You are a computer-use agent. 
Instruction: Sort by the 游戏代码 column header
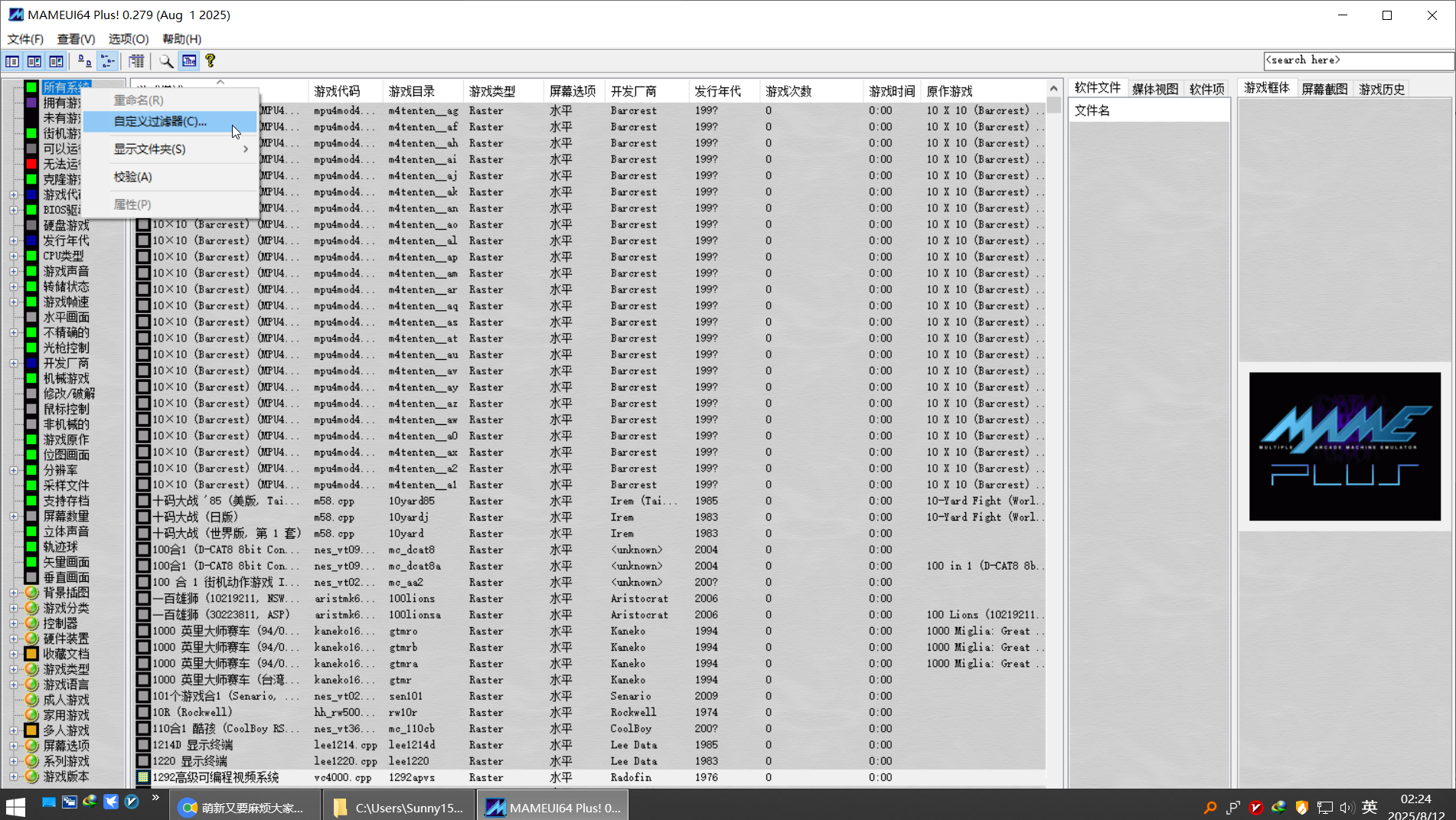pos(345,91)
